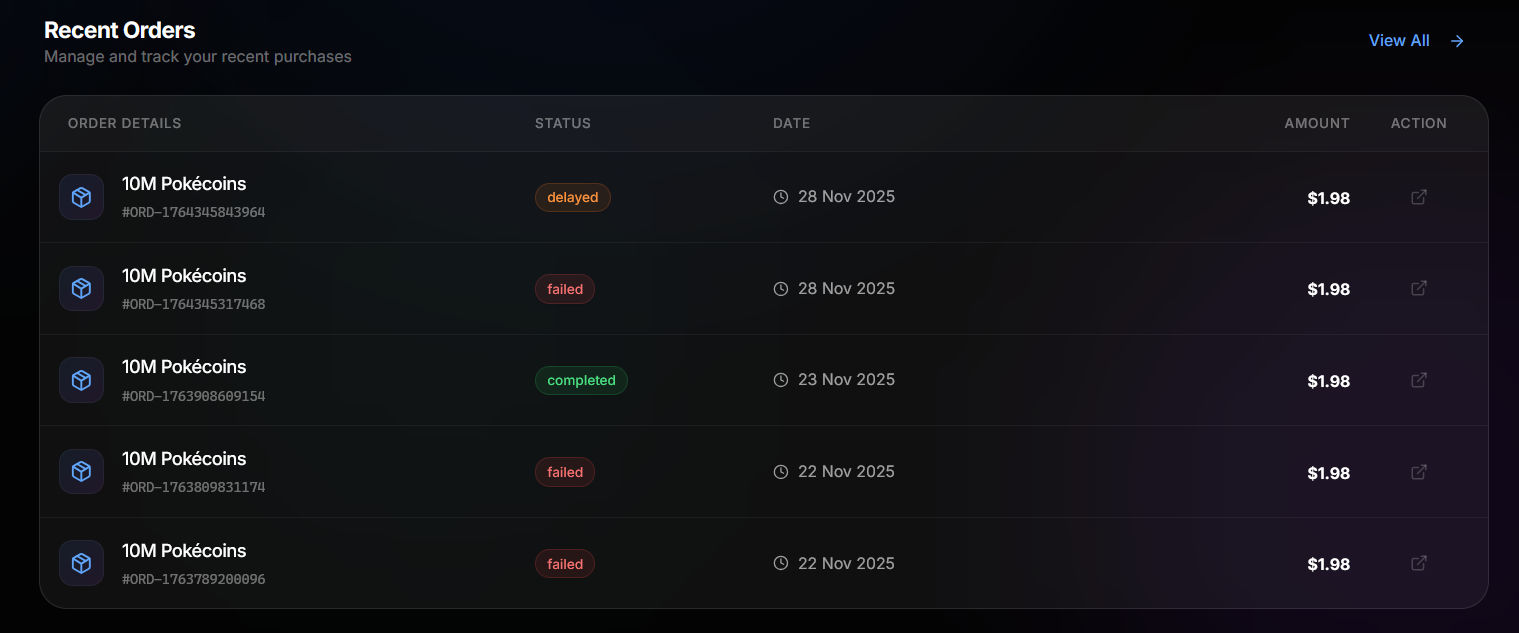The image size is (1519, 633).
Task: Click order ID #ORD-1763908609154
Action: pos(194,396)
